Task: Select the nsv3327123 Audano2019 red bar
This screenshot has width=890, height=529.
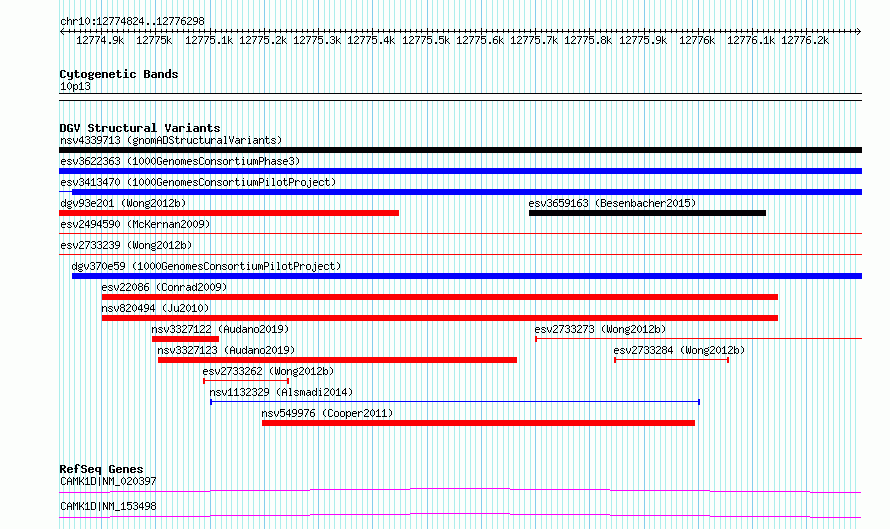Action: 337,360
